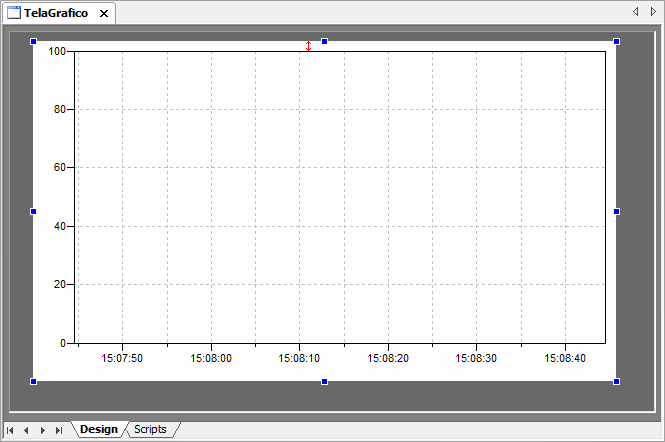Go to previous sheet tab arrow
Image resolution: width=665 pixels, height=442 pixels.
(x=26, y=430)
